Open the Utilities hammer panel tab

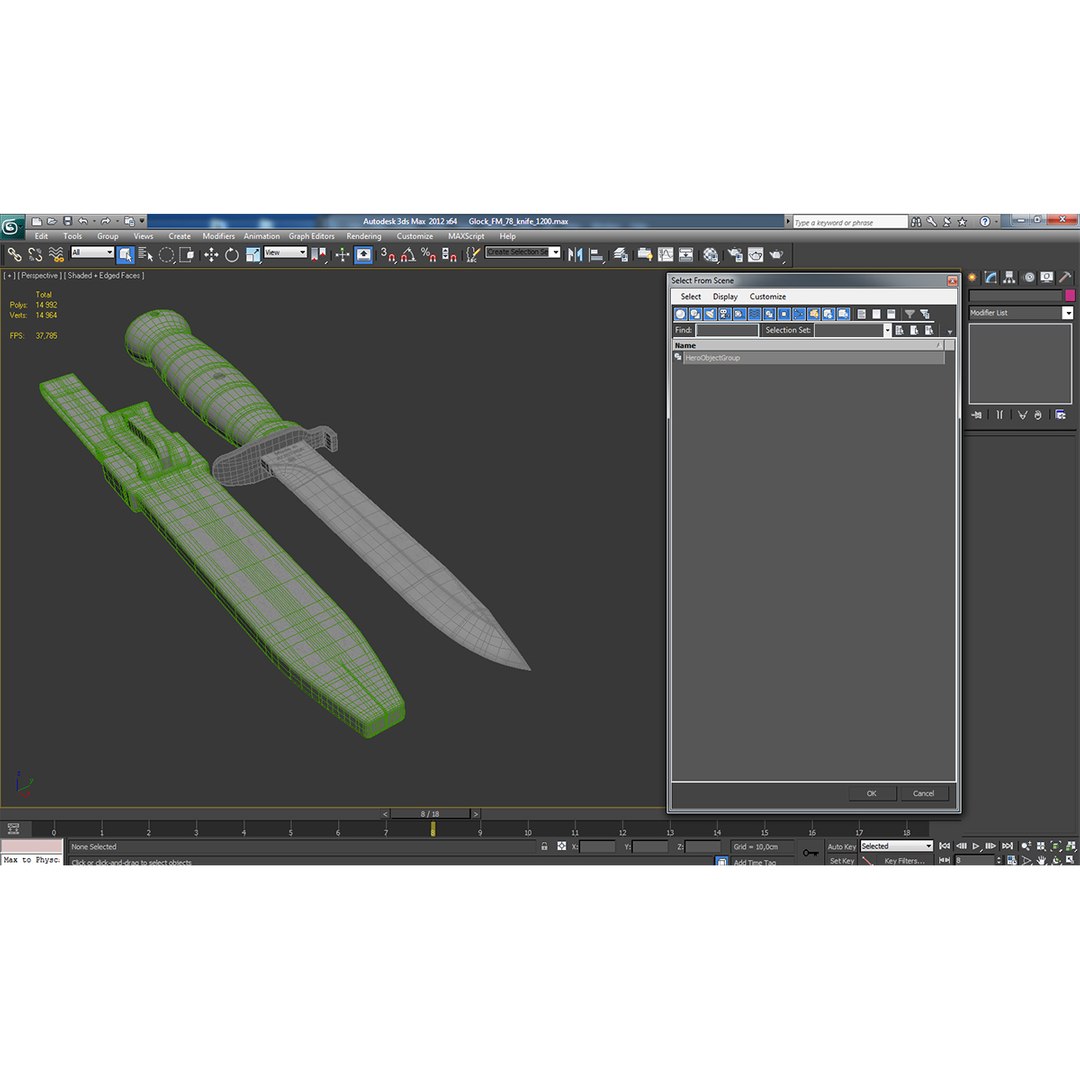(1066, 278)
